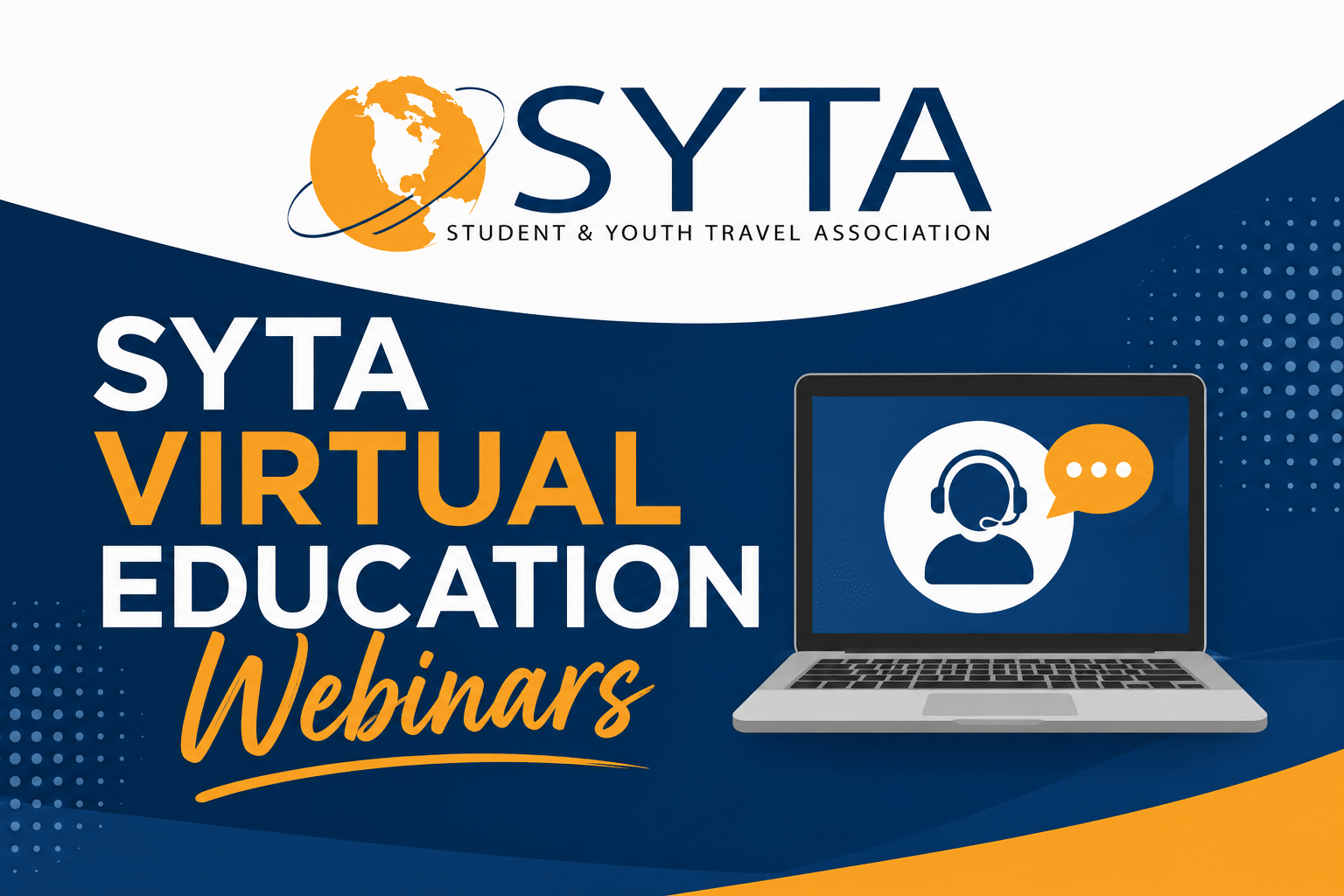1344x896 pixels.
Task: Click the white "EDUCATION" headline word
Action: coord(430,585)
